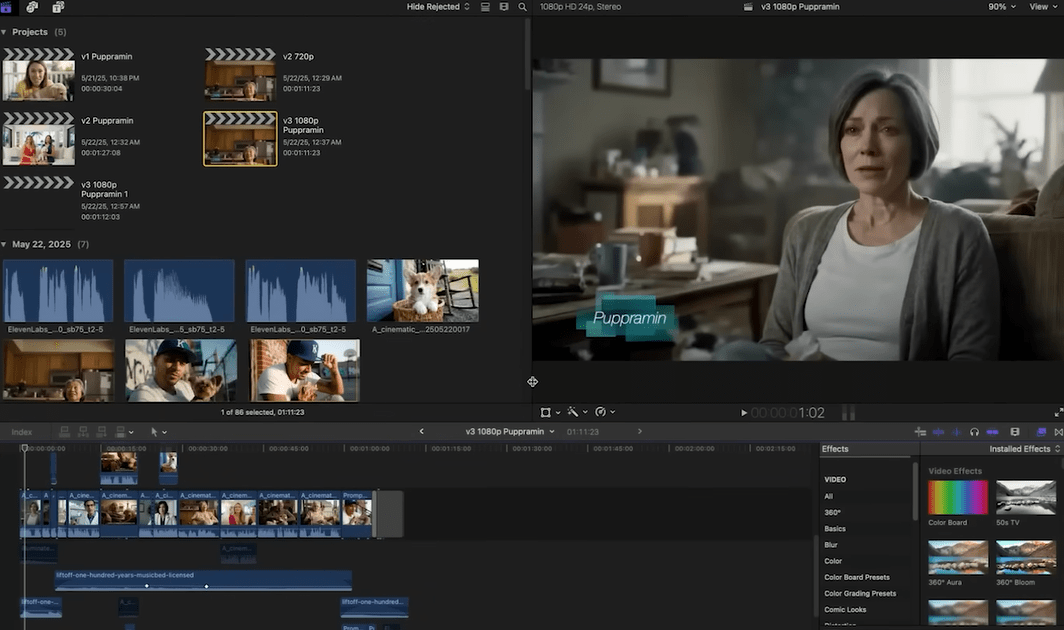
Task: Open the Titles and Generators sidebar
Action: pos(58,7)
